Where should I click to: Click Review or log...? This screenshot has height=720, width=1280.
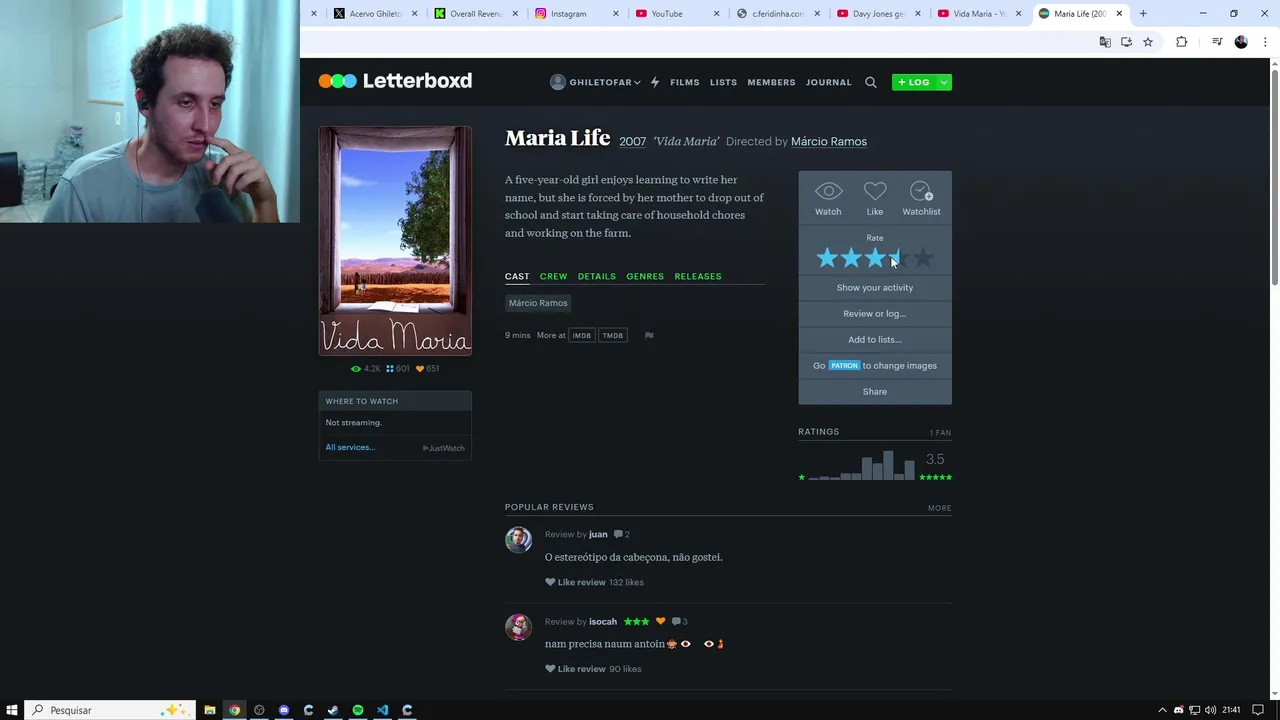coord(875,314)
